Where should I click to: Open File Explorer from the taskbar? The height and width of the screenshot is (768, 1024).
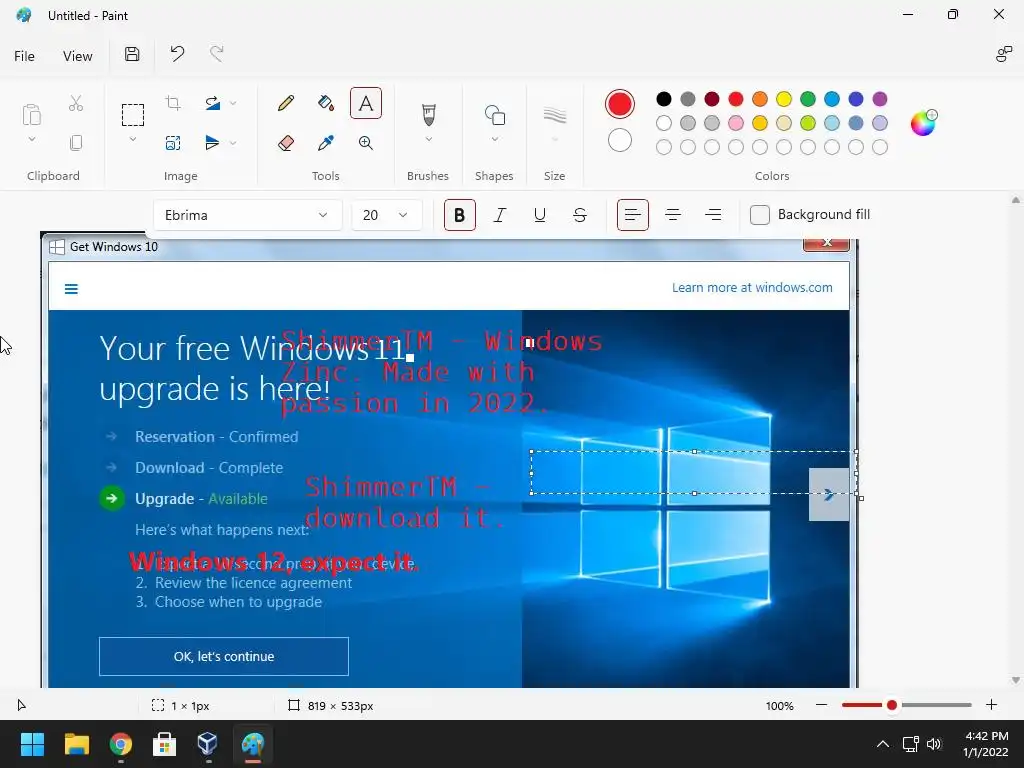pyautogui.click(x=76, y=744)
